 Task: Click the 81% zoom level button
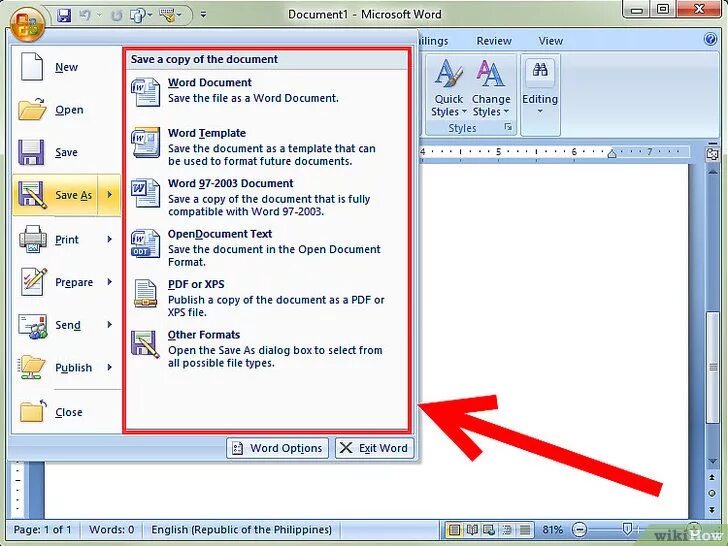coord(552,530)
